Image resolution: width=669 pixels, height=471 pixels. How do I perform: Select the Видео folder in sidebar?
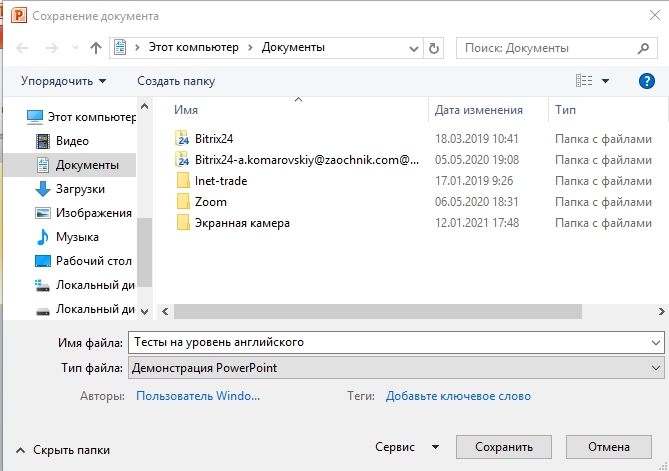pos(72,141)
